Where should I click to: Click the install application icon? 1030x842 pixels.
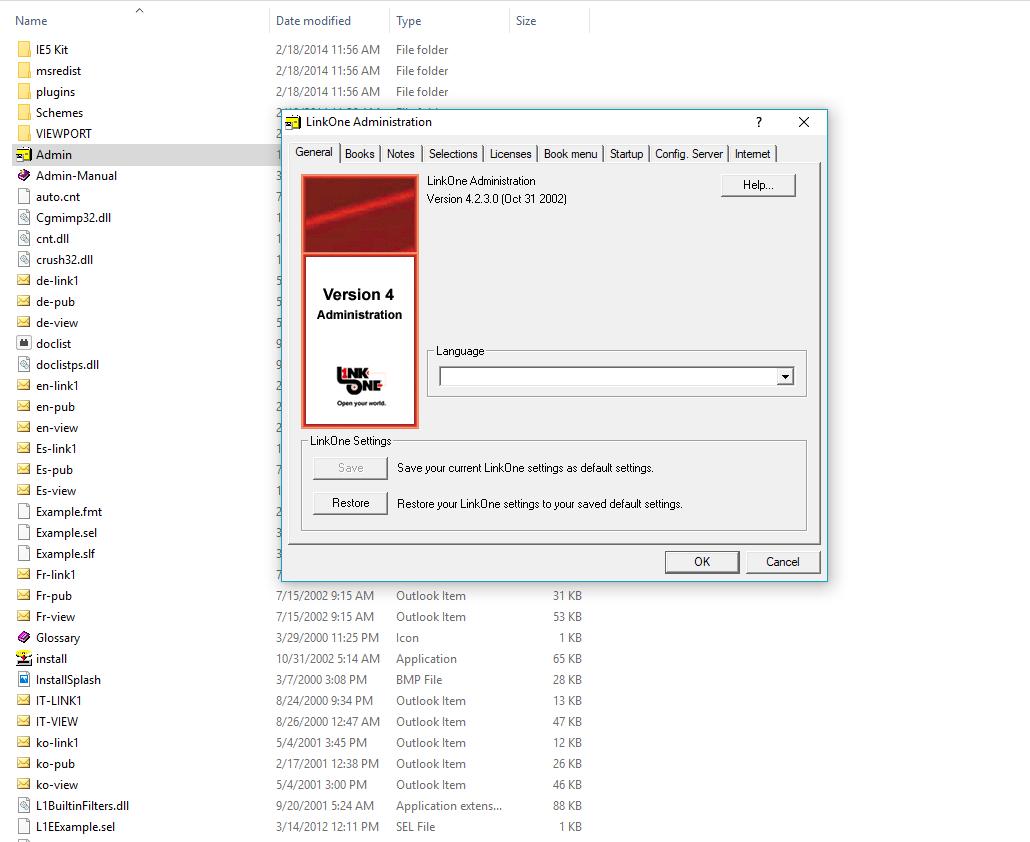(x=24, y=659)
